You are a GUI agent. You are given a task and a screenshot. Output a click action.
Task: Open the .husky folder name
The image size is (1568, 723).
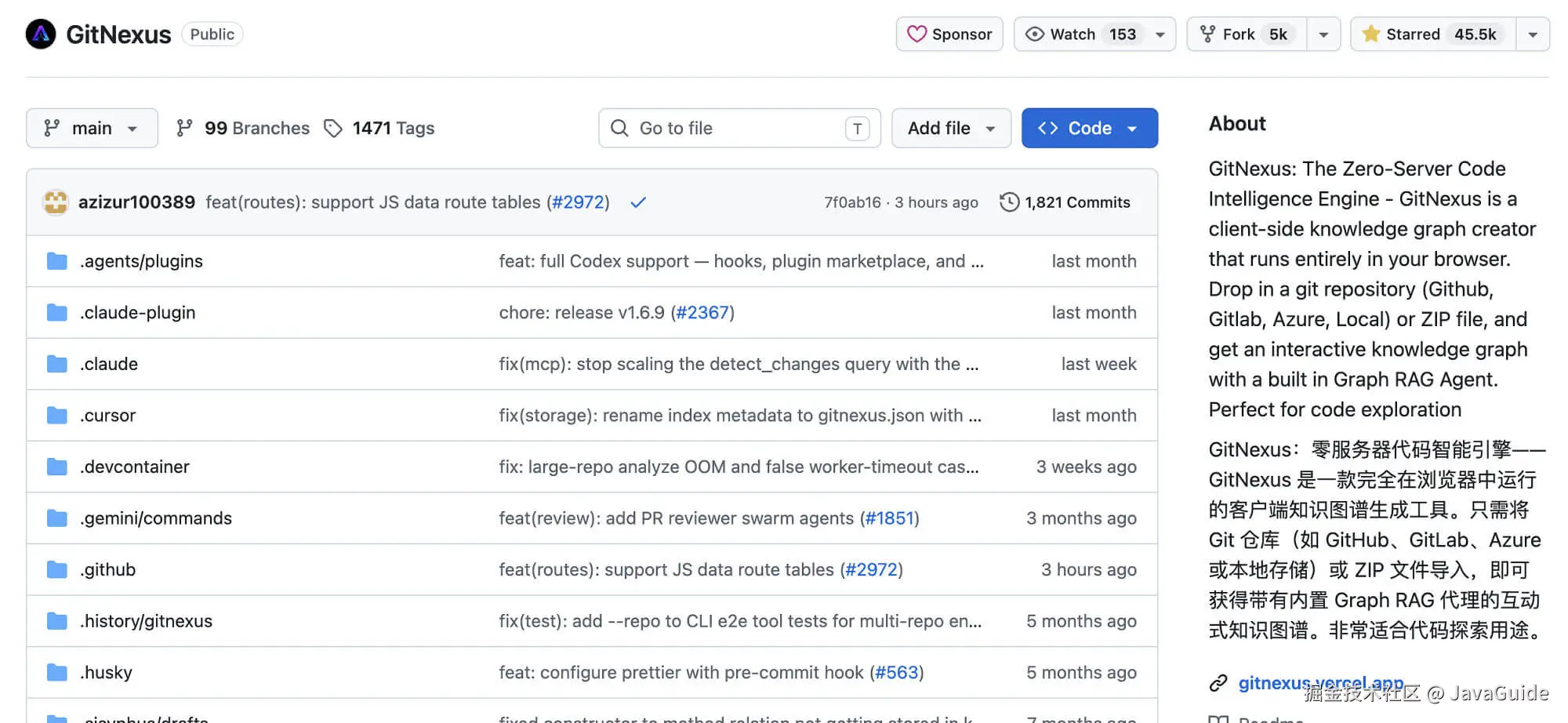(x=106, y=673)
